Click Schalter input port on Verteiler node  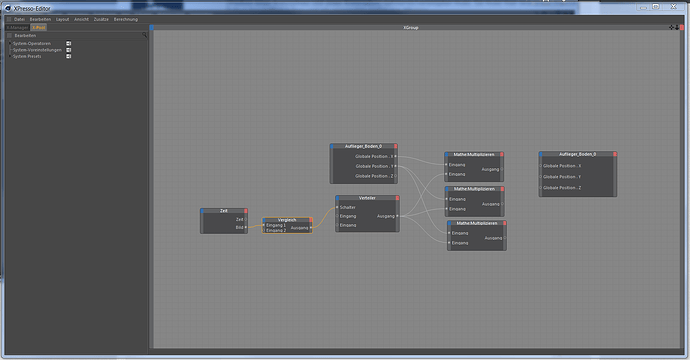(338, 207)
